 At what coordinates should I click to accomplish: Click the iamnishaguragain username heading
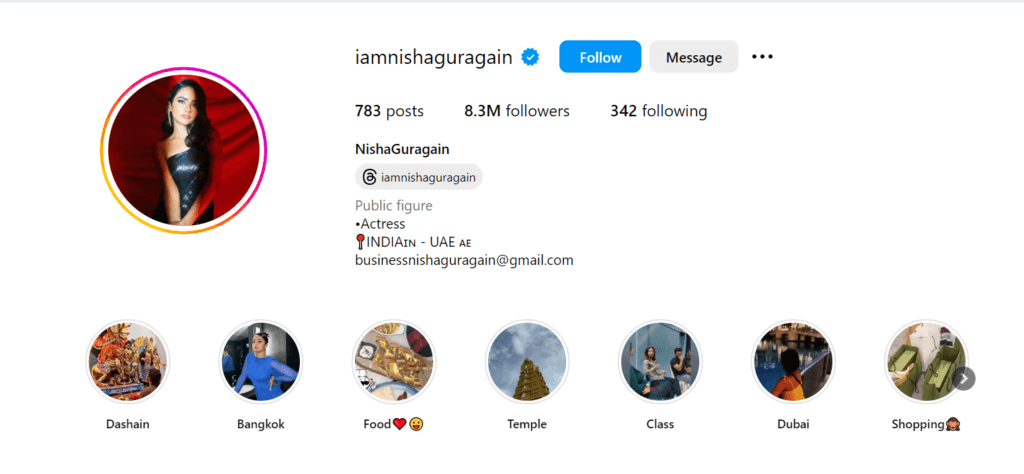pyautogui.click(x=434, y=57)
